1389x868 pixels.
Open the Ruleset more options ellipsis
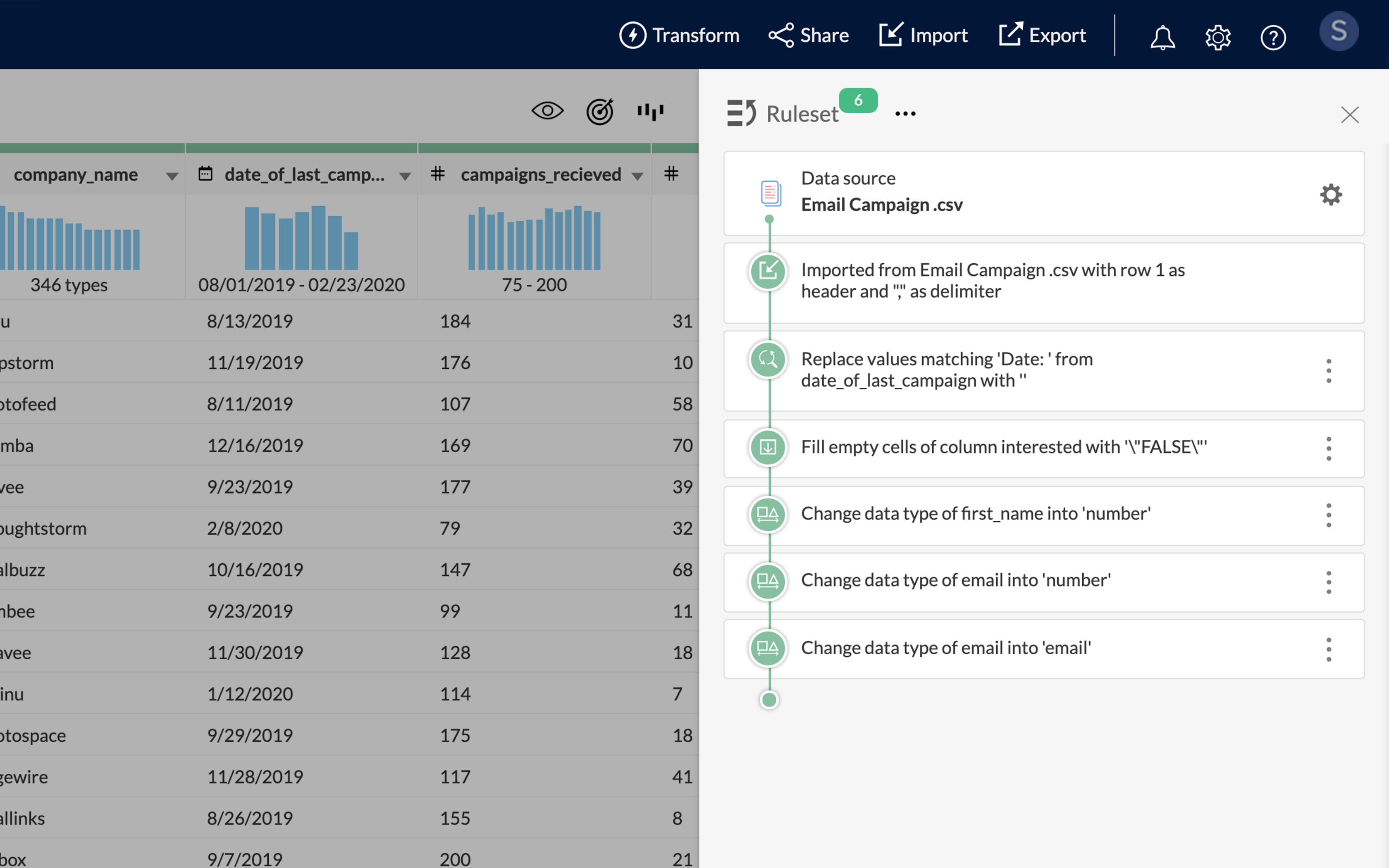point(905,114)
